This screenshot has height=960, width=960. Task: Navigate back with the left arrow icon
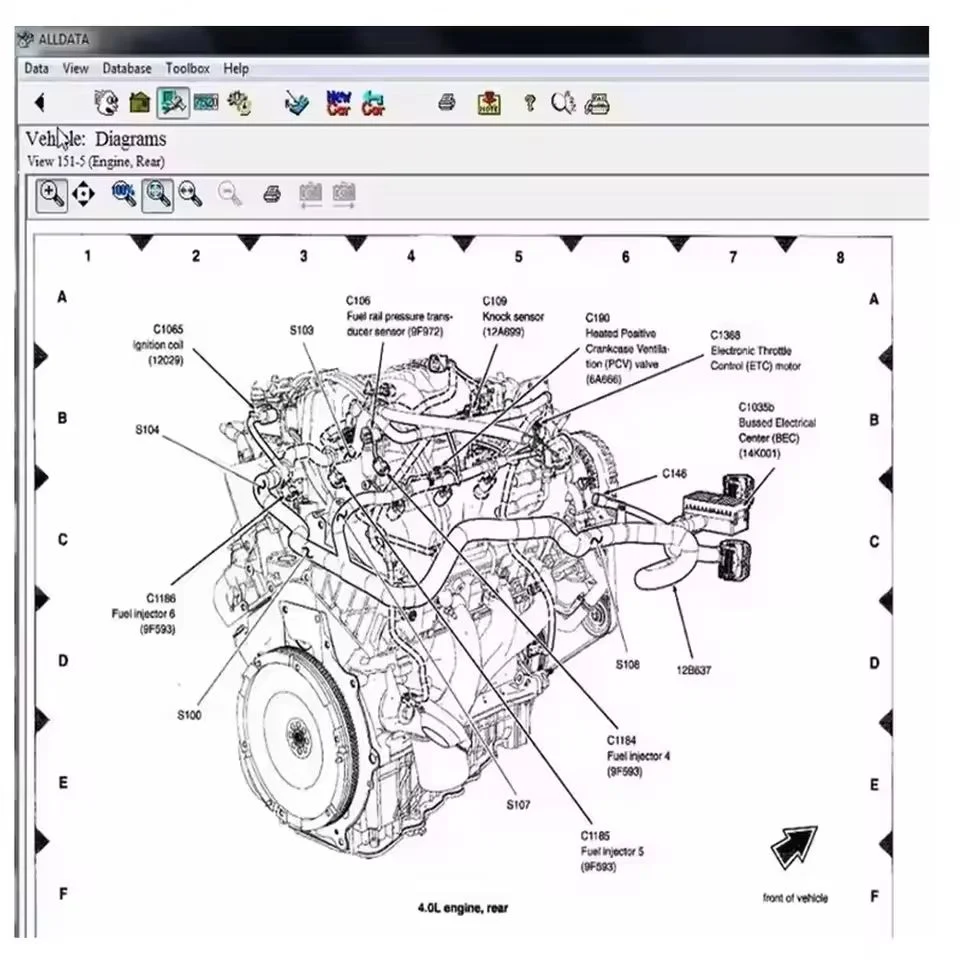click(x=40, y=103)
